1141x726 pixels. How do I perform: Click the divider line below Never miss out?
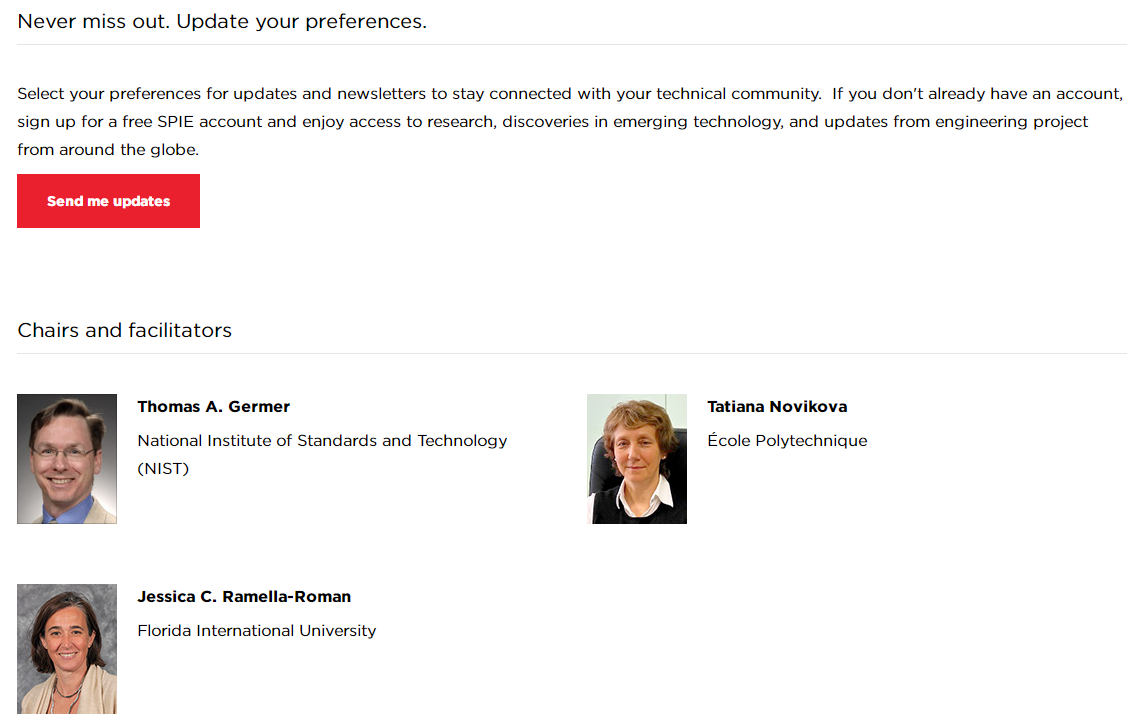click(x=571, y=45)
